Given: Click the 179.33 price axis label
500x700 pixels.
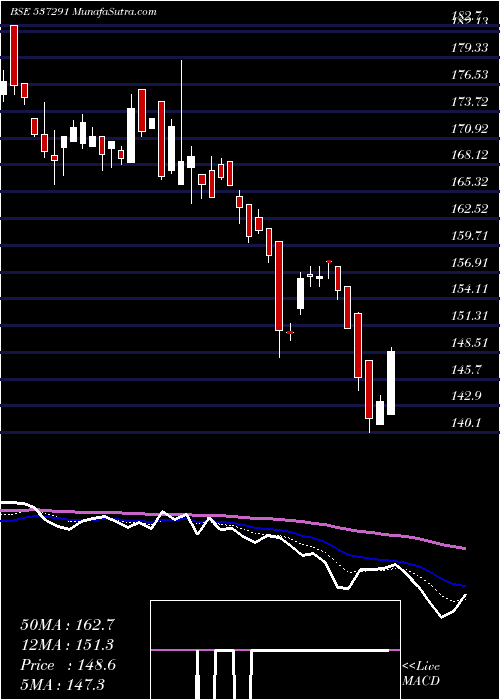Looking at the screenshot, I should 469,48.
